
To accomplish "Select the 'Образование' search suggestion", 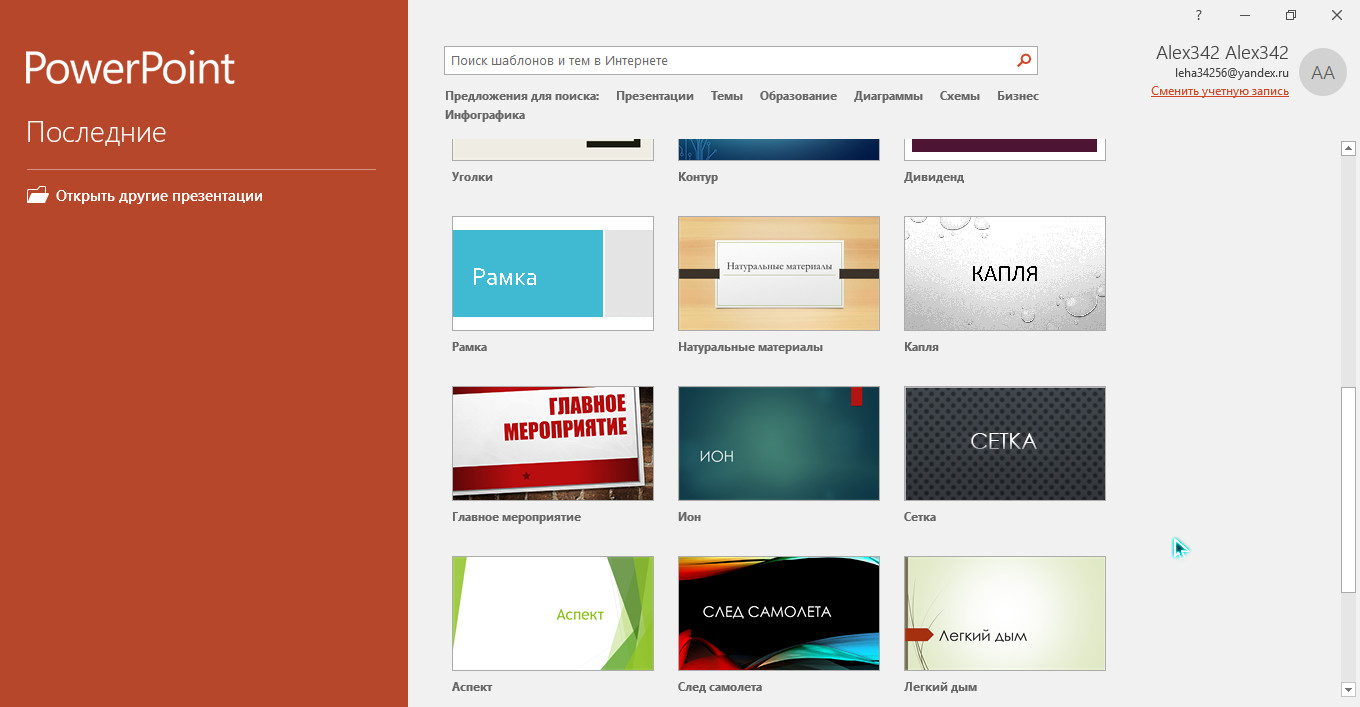I will pos(797,96).
